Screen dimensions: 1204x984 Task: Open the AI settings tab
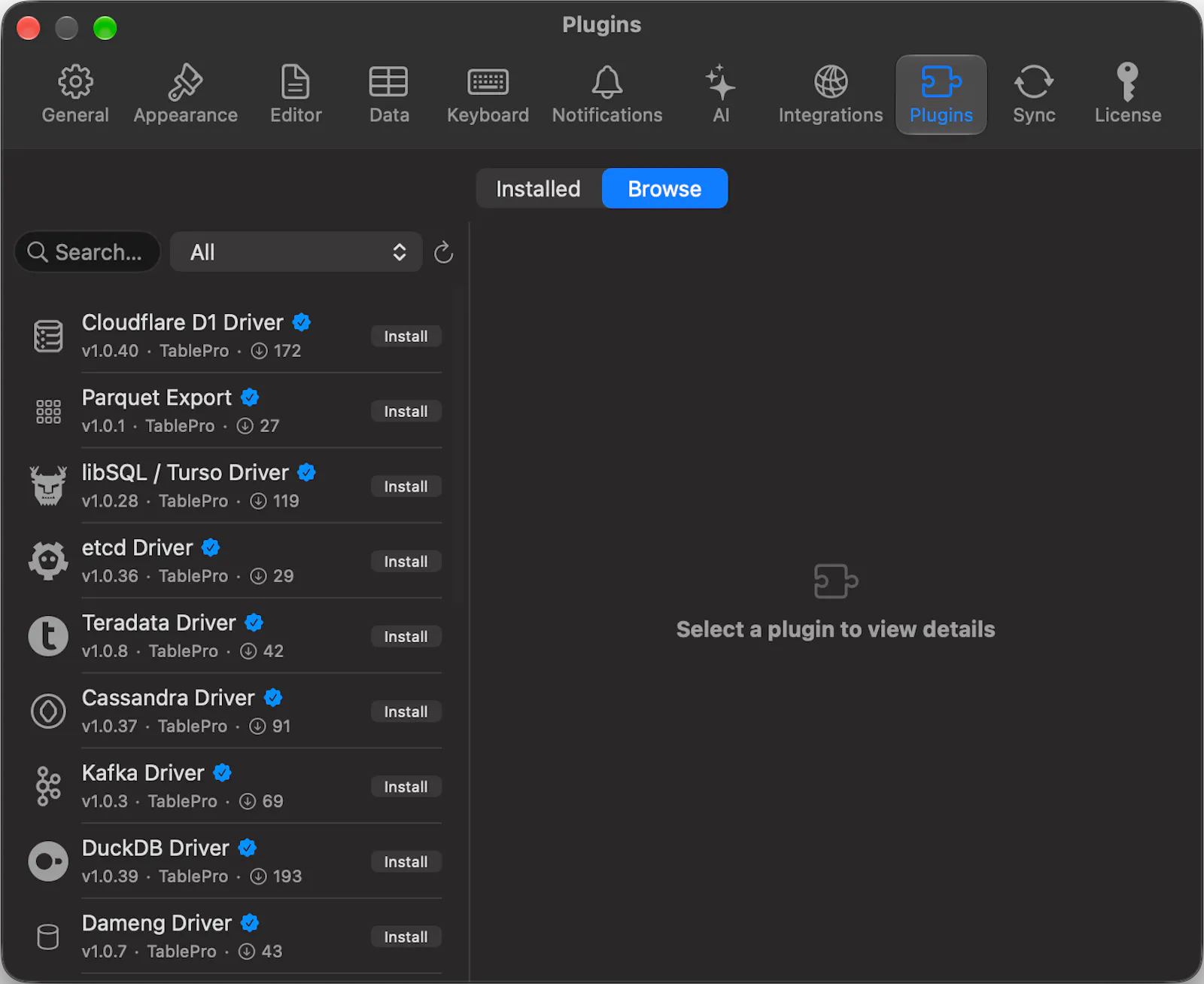(x=721, y=95)
